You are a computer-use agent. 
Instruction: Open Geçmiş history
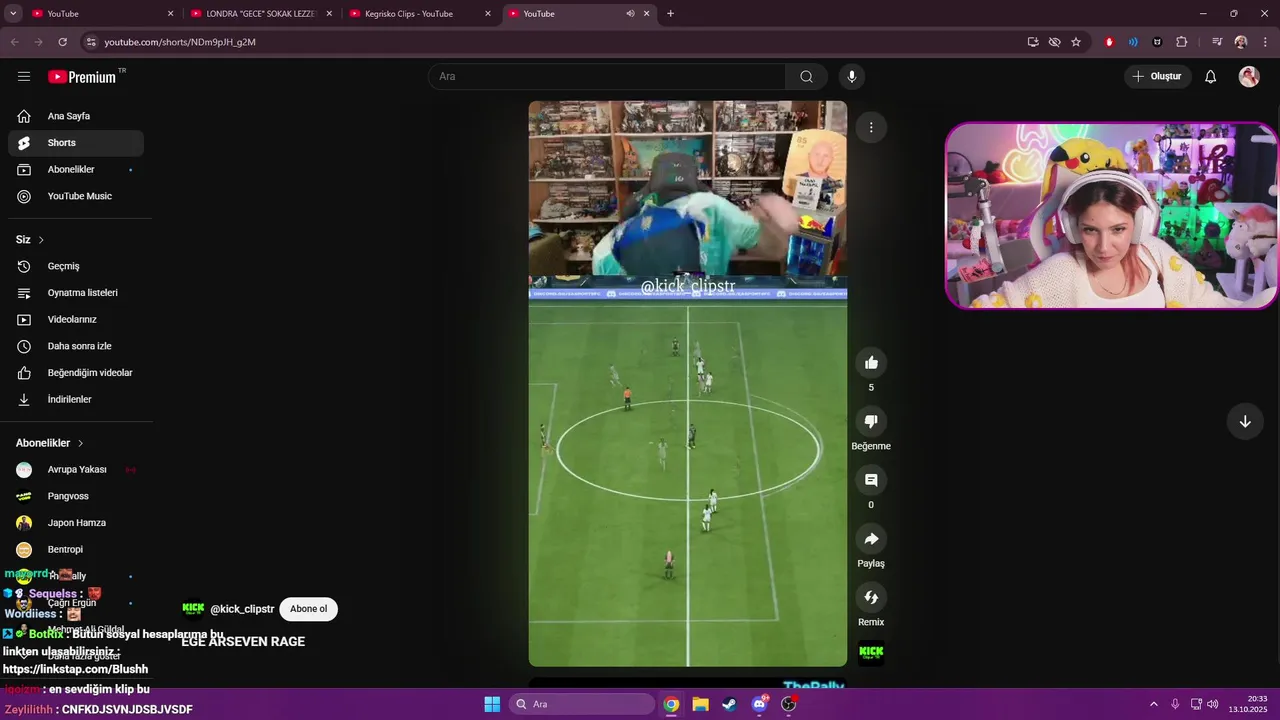76,266
